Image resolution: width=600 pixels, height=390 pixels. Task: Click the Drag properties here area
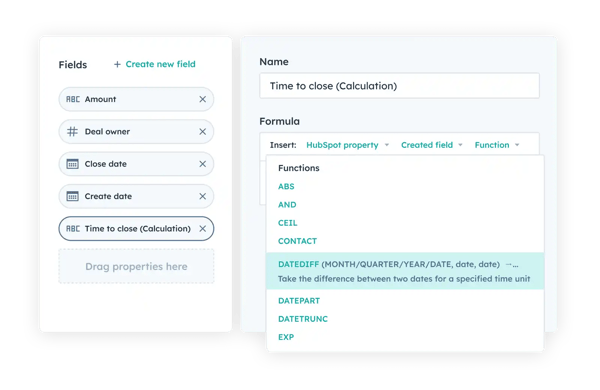[x=136, y=266]
